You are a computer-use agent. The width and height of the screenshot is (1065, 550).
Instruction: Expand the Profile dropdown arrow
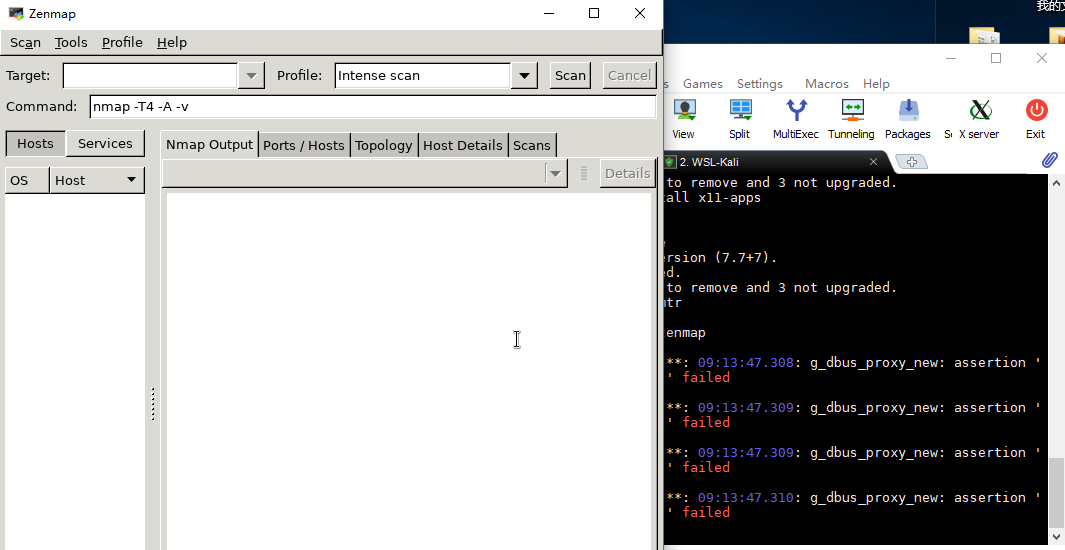524,75
